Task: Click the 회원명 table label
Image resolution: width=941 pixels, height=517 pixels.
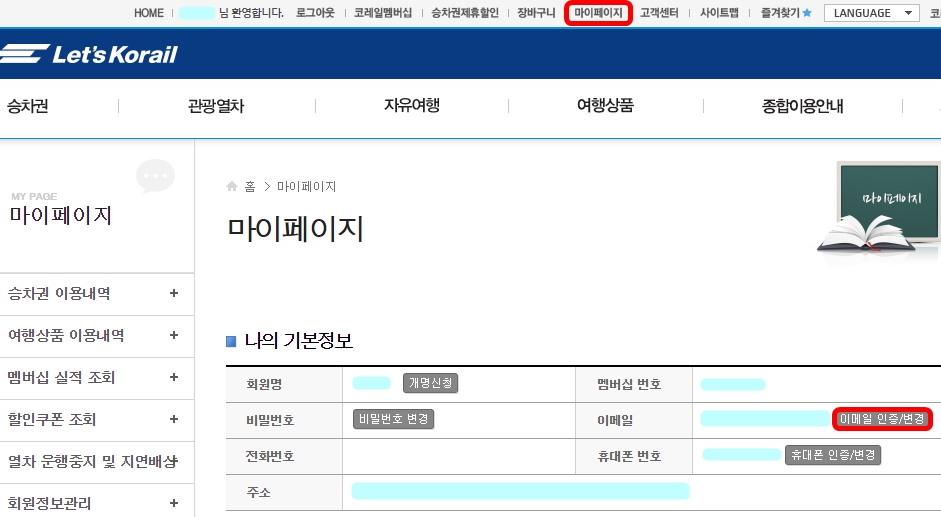Action: (x=263, y=384)
